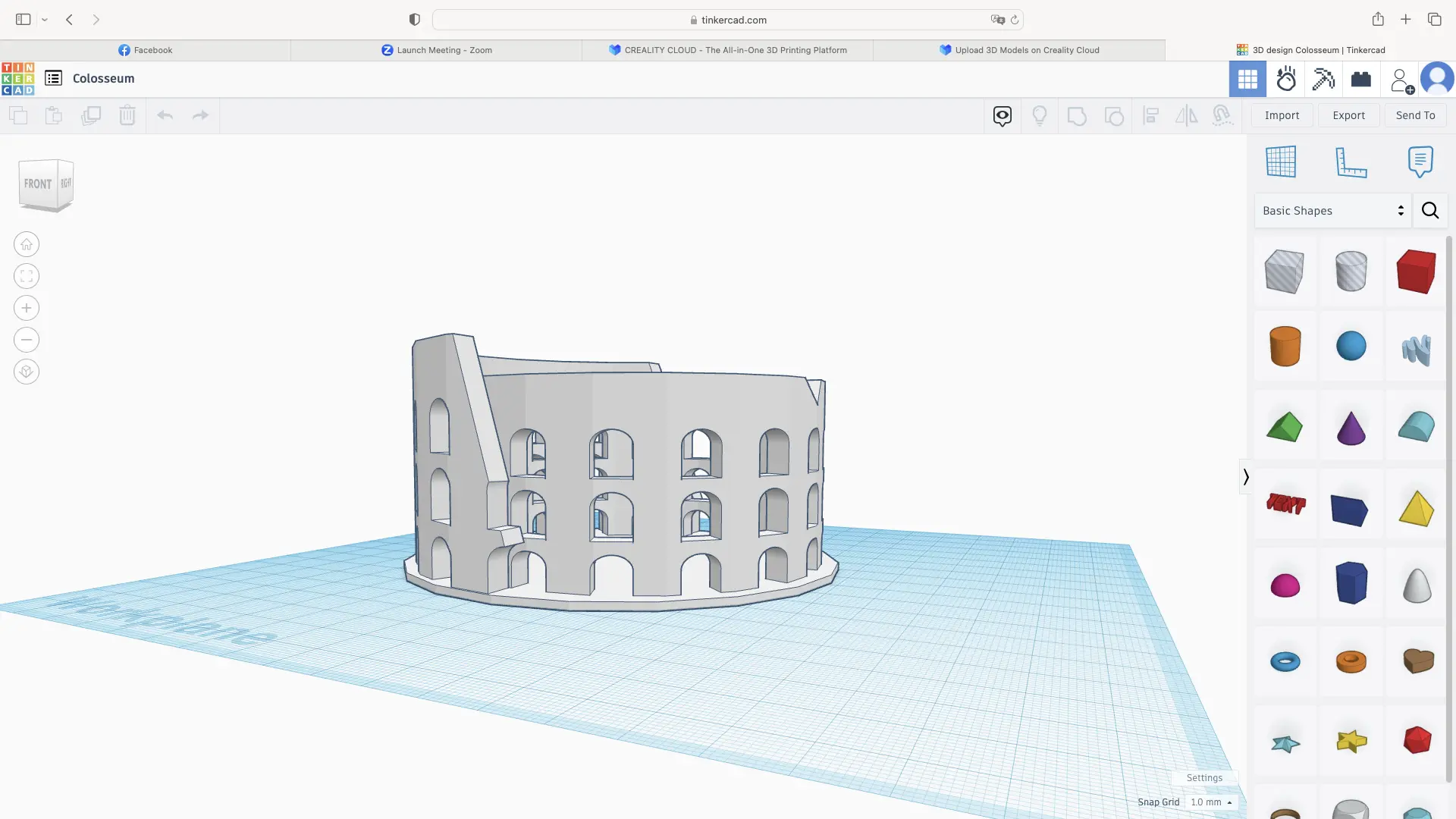Switch to 3D design grid view

pyautogui.click(x=1247, y=79)
